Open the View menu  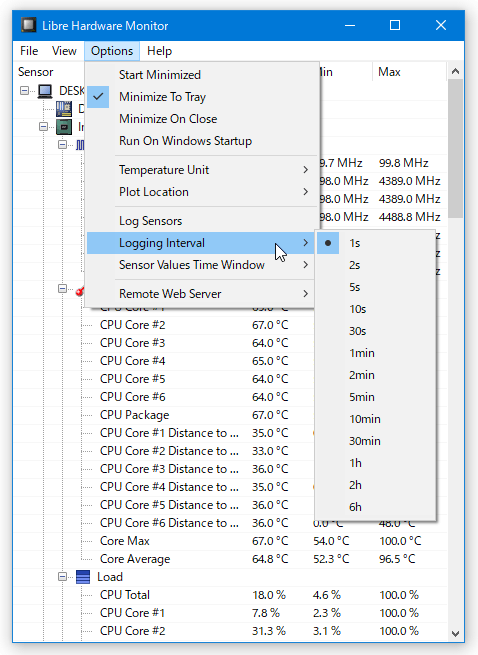pyautogui.click(x=64, y=51)
